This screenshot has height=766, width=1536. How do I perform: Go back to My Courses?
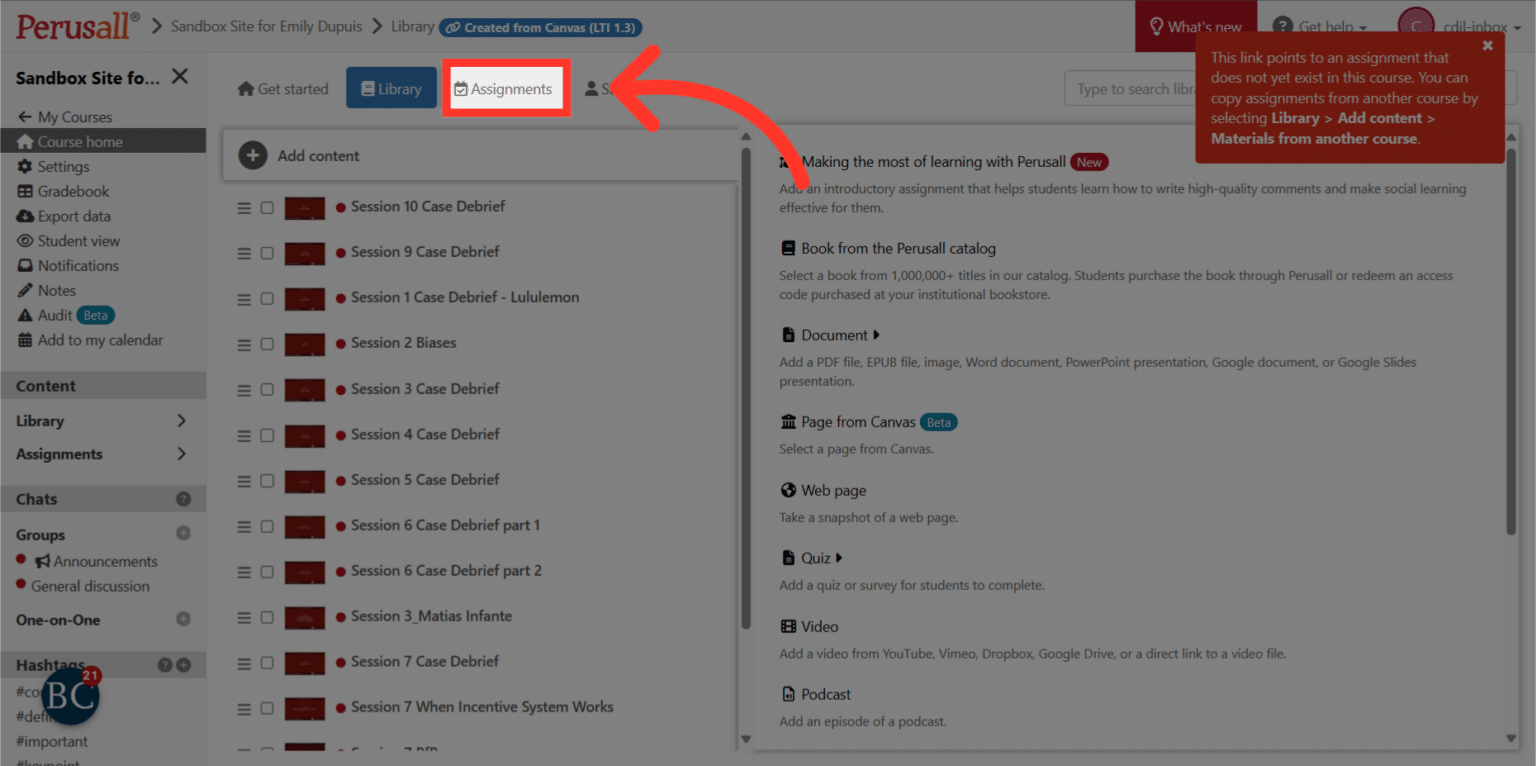point(65,116)
